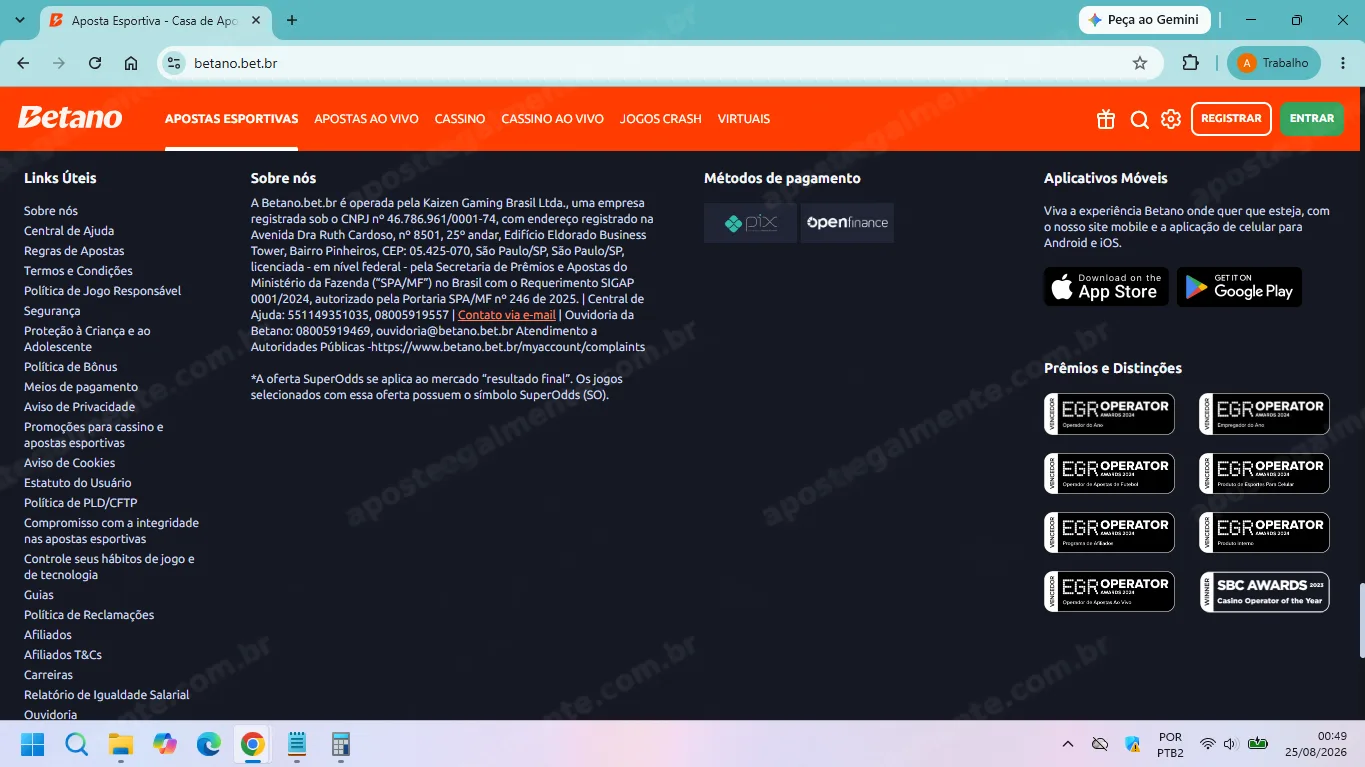Open the gift promotions icon in header
This screenshot has height=767, width=1365.
click(x=1106, y=119)
